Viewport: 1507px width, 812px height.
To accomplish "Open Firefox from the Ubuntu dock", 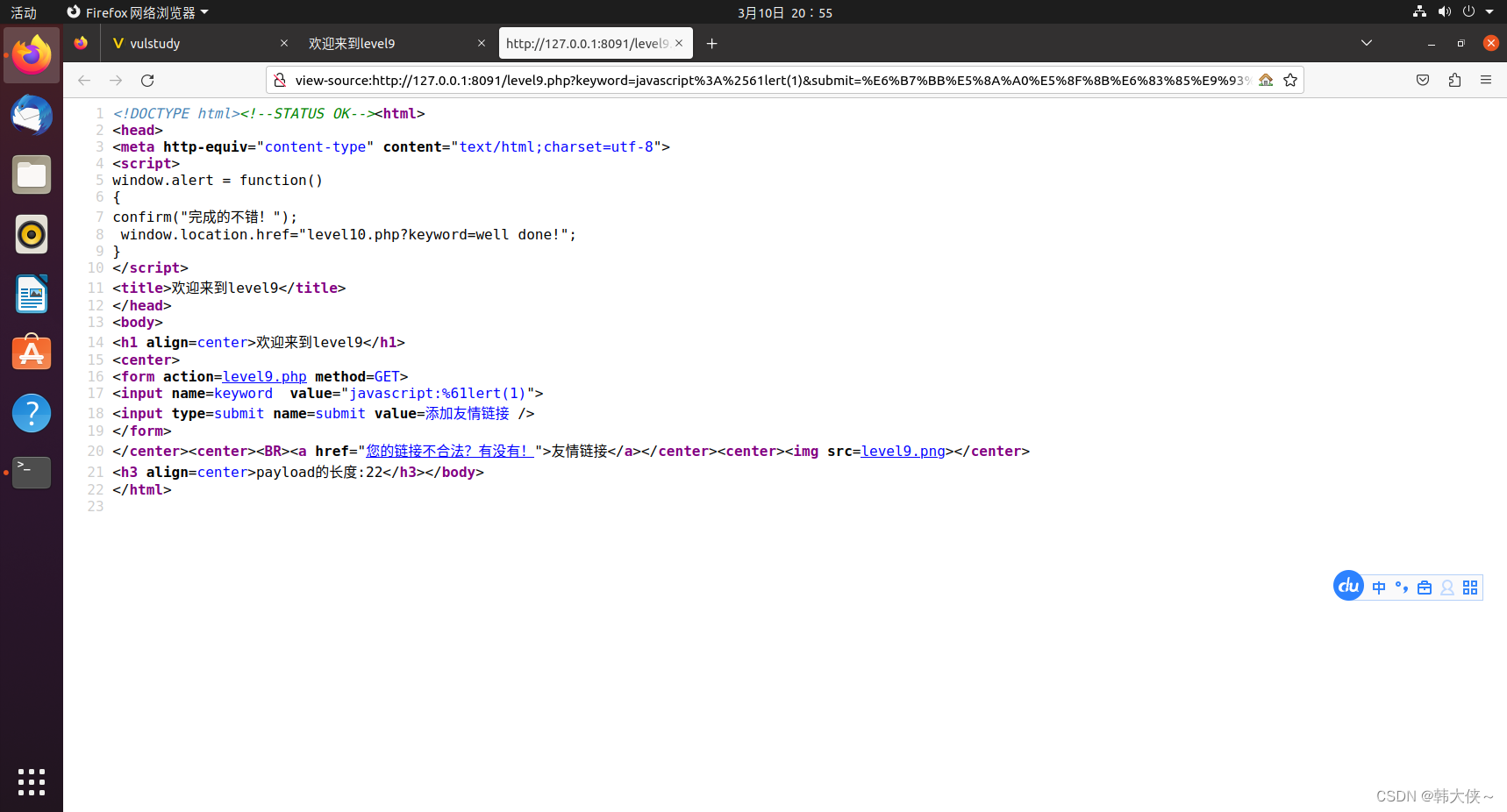I will [32, 55].
